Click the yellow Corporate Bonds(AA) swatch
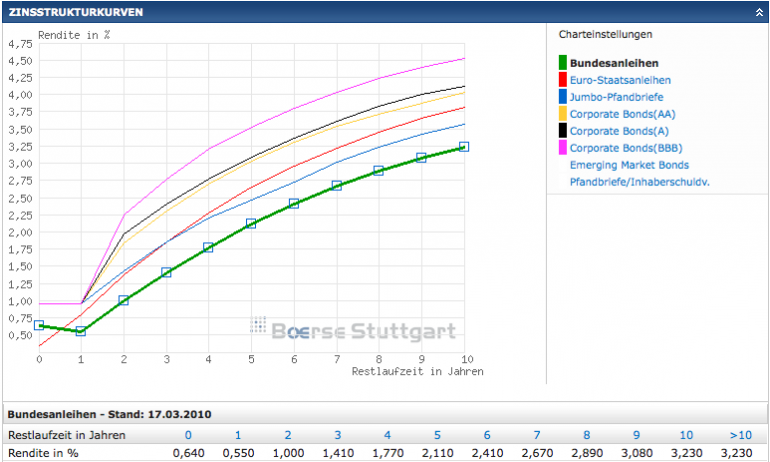 [x=563, y=114]
